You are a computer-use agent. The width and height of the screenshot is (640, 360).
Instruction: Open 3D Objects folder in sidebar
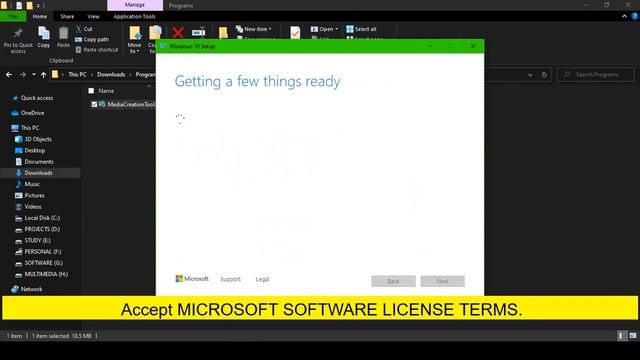38,139
